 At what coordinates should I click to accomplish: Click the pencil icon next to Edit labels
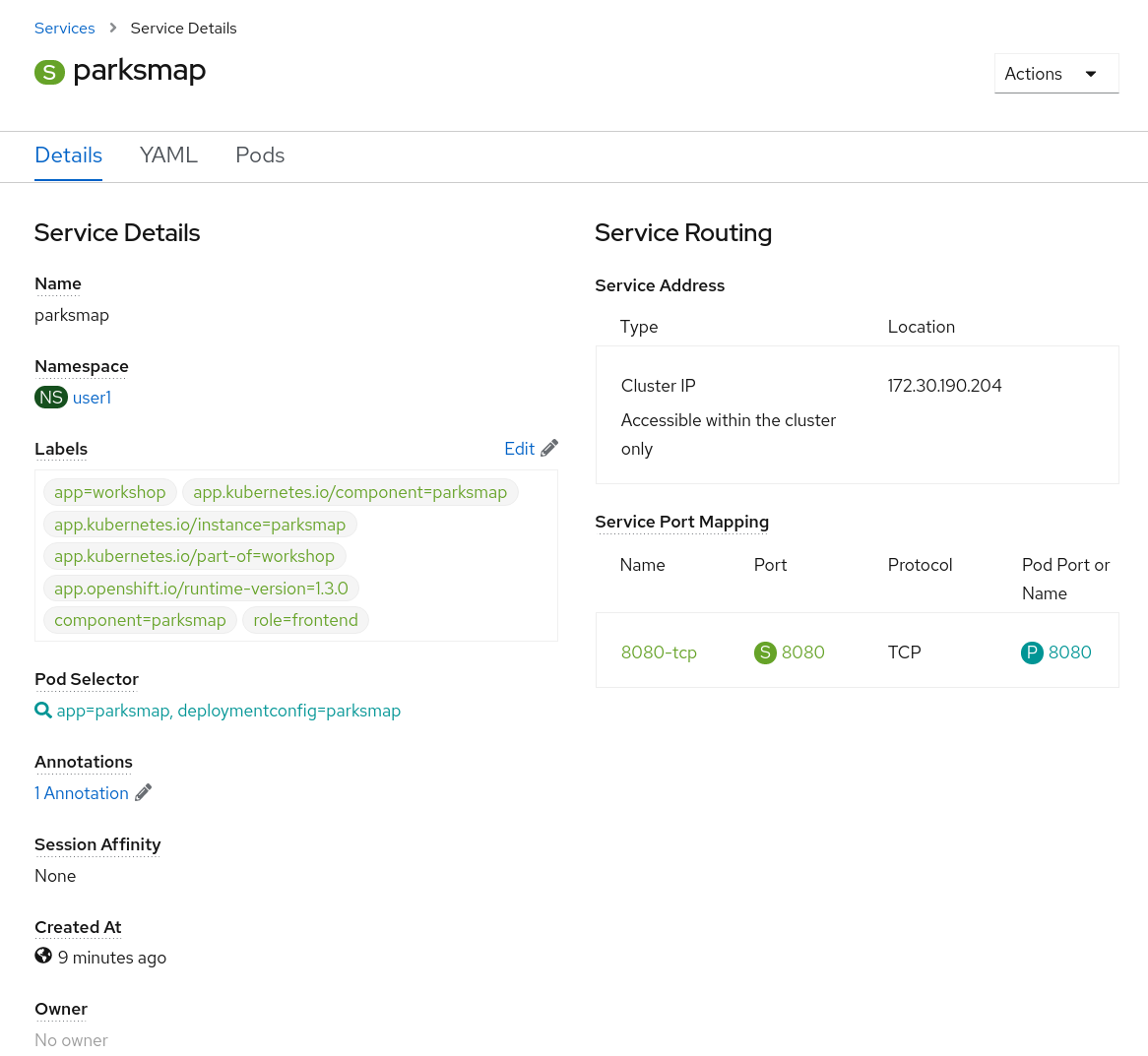pyautogui.click(x=548, y=448)
